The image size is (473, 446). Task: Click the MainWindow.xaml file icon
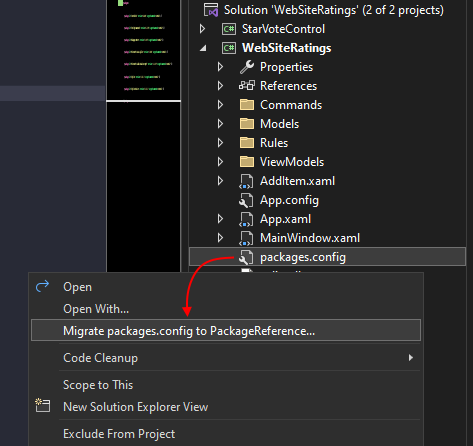(x=246, y=238)
